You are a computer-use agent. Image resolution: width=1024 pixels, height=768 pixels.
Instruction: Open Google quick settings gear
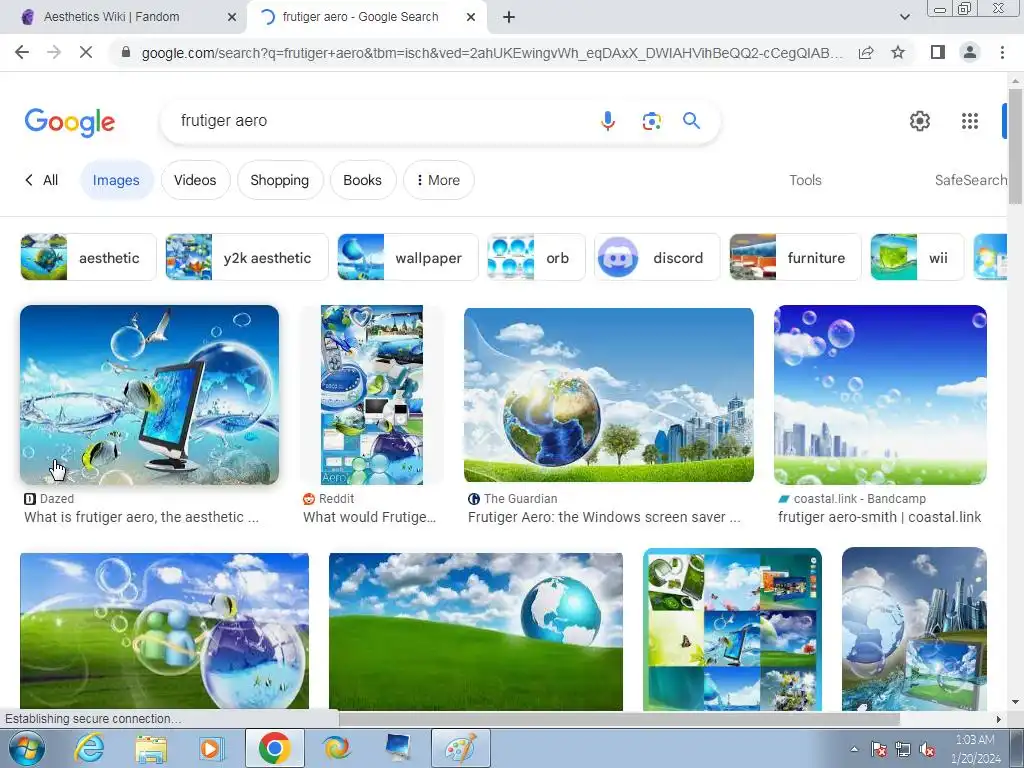(x=920, y=121)
